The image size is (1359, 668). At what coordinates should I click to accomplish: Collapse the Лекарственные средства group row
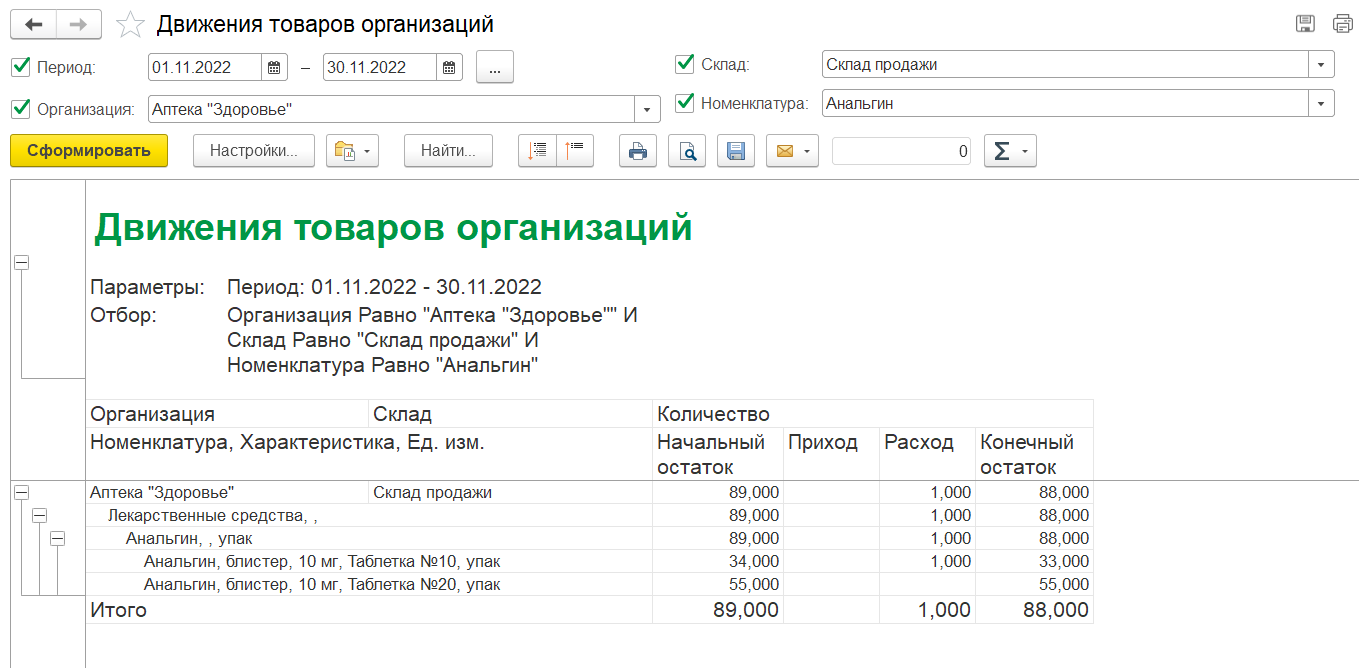coord(39,515)
